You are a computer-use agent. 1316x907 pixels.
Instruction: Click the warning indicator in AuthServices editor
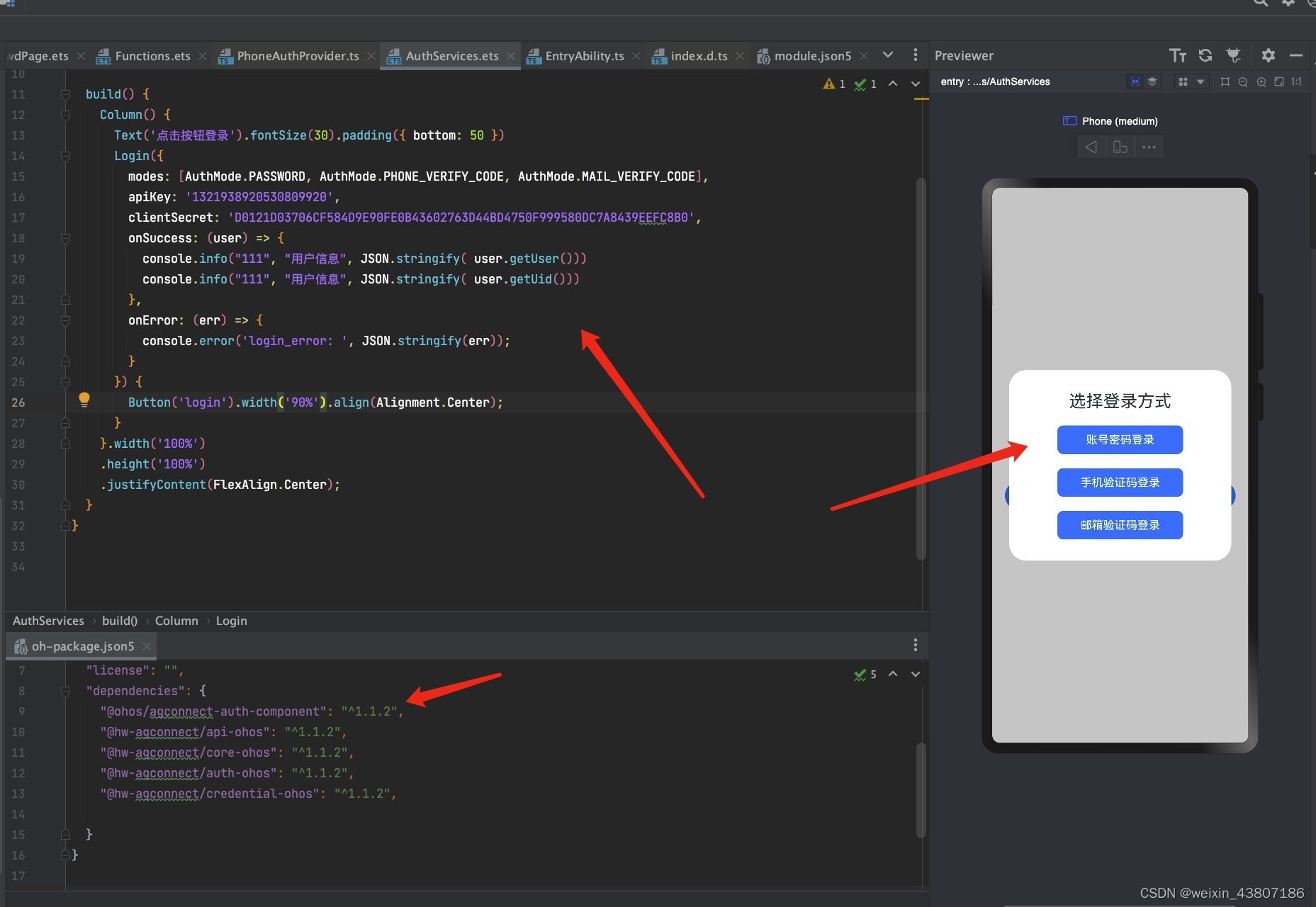click(834, 84)
